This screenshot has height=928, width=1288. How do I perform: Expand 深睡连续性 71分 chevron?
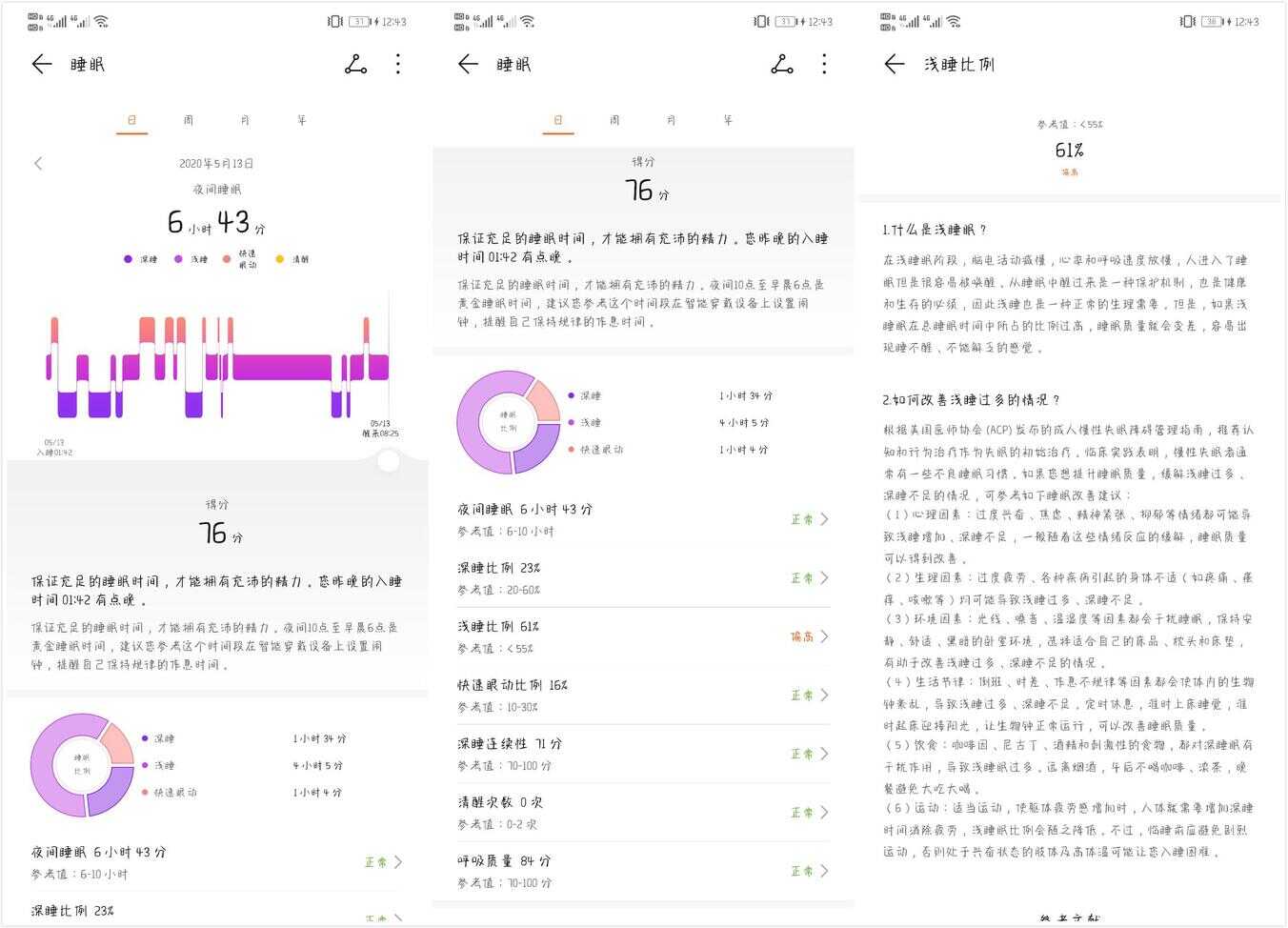(x=824, y=754)
